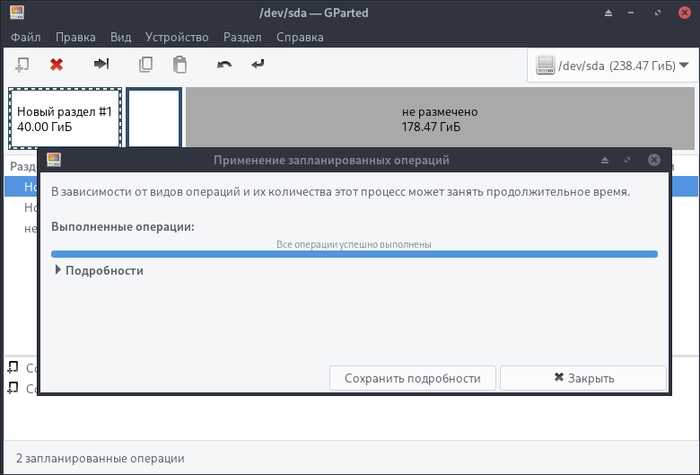Expand the Подробности details section
This screenshot has width=700, height=475.
(x=99, y=270)
